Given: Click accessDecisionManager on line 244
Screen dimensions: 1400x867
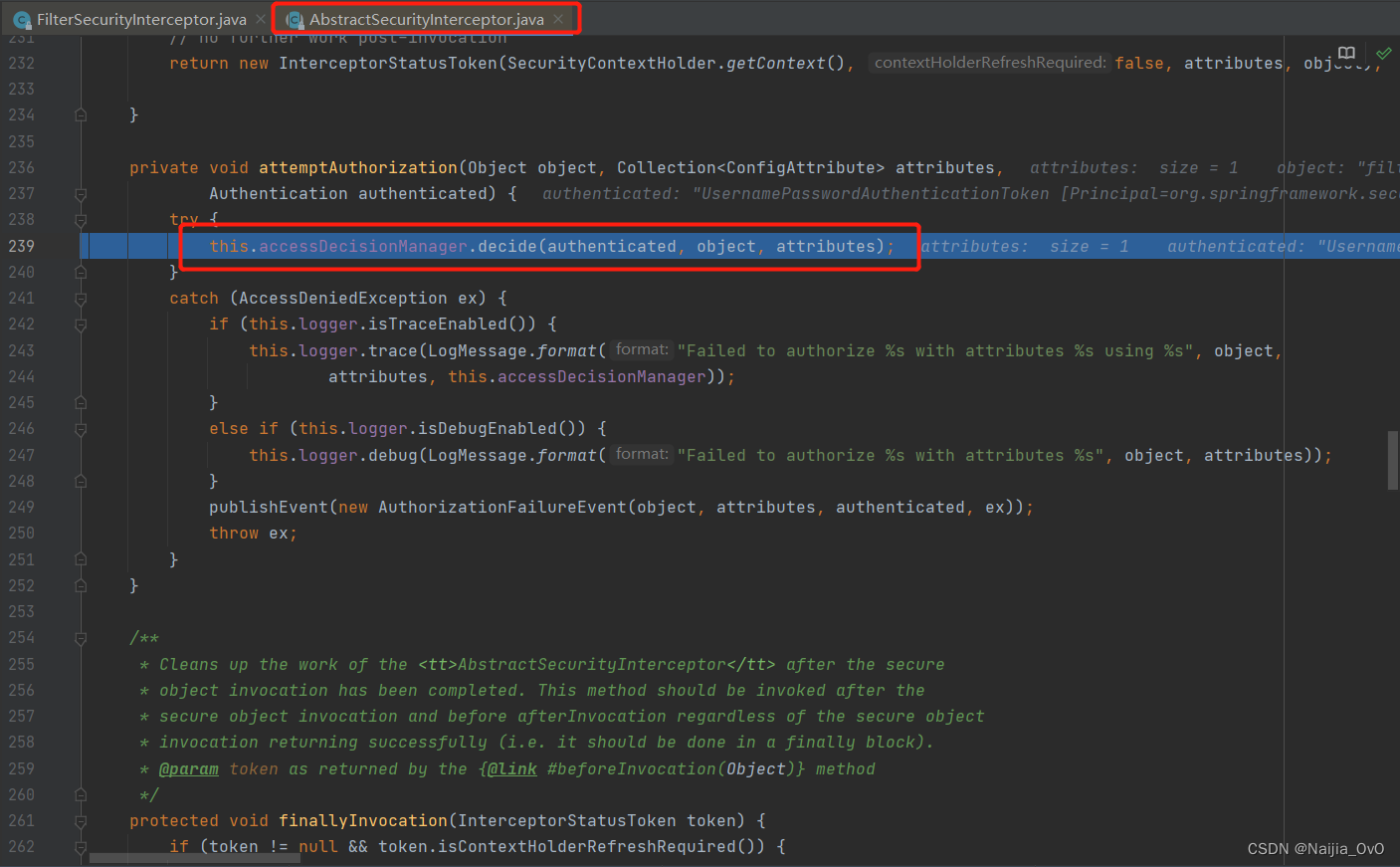Looking at the screenshot, I should point(602,376).
